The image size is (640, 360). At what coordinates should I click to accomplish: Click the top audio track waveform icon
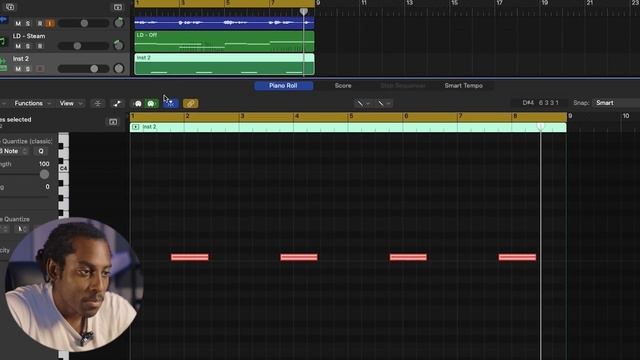click(3, 20)
